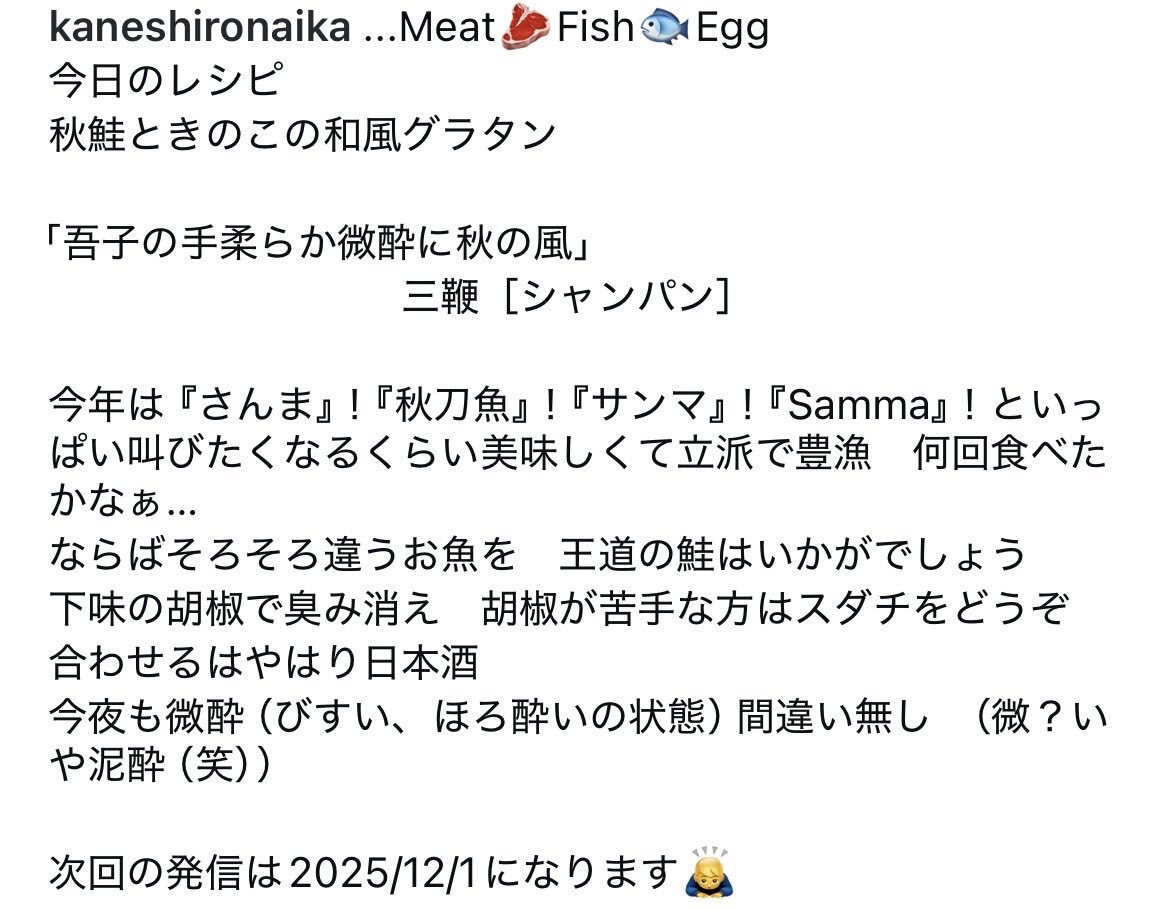Click the bowing person emoji
The height and width of the screenshot is (910, 1170).
pos(709,873)
